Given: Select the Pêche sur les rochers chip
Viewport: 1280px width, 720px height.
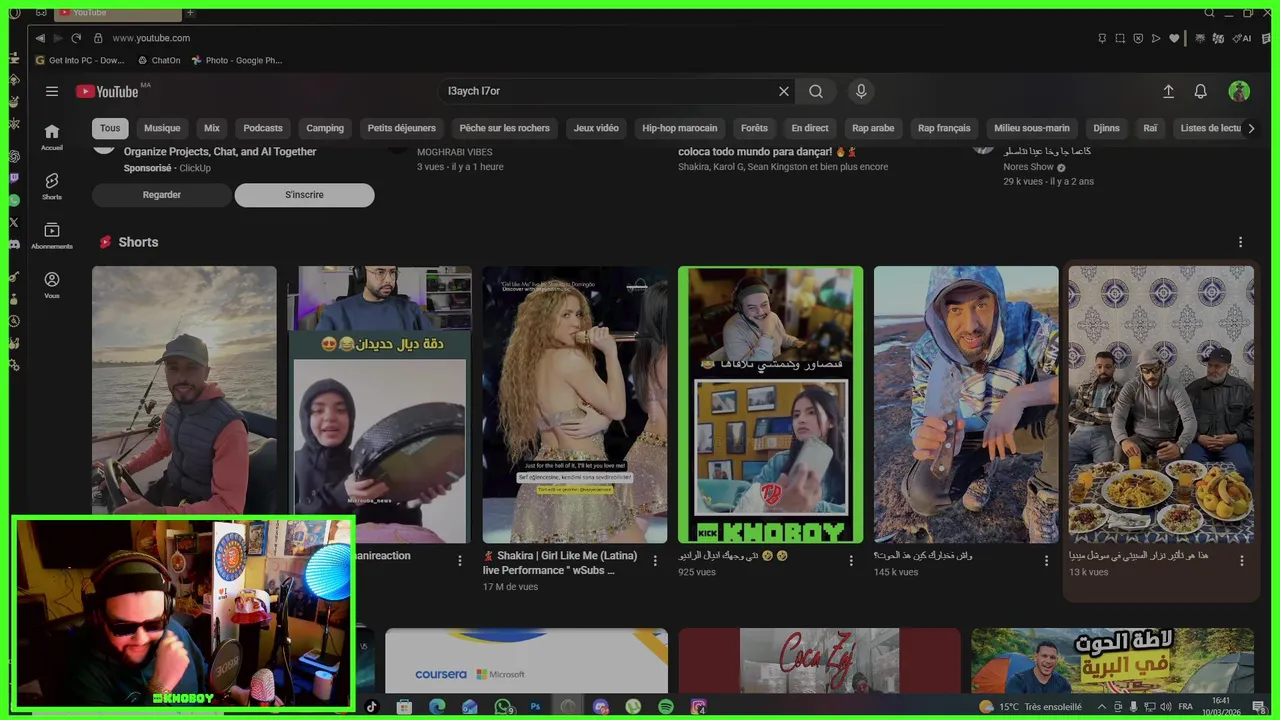Looking at the screenshot, I should coord(505,128).
